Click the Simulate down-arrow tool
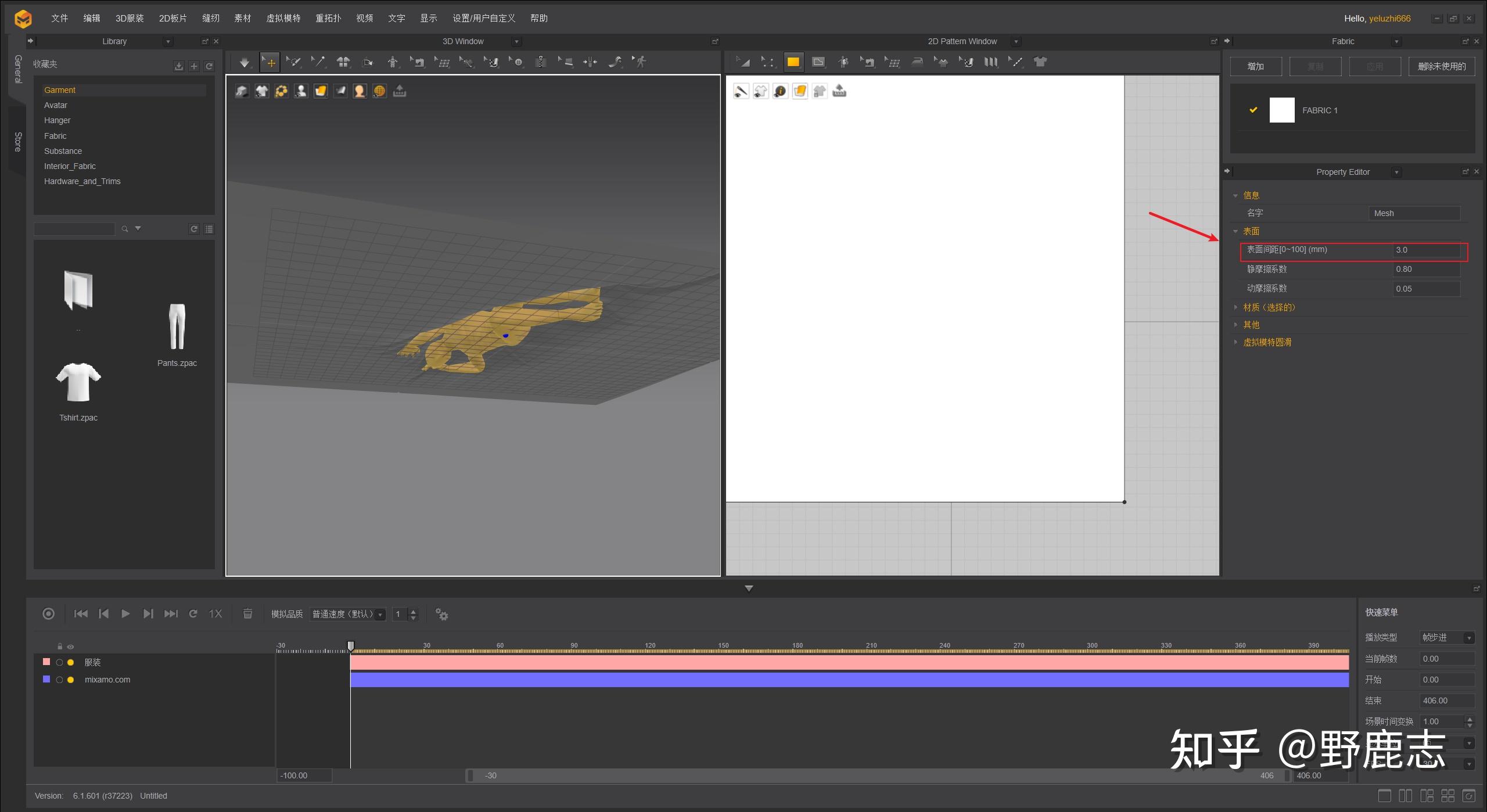This screenshot has width=1487, height=812. [245, 62]
